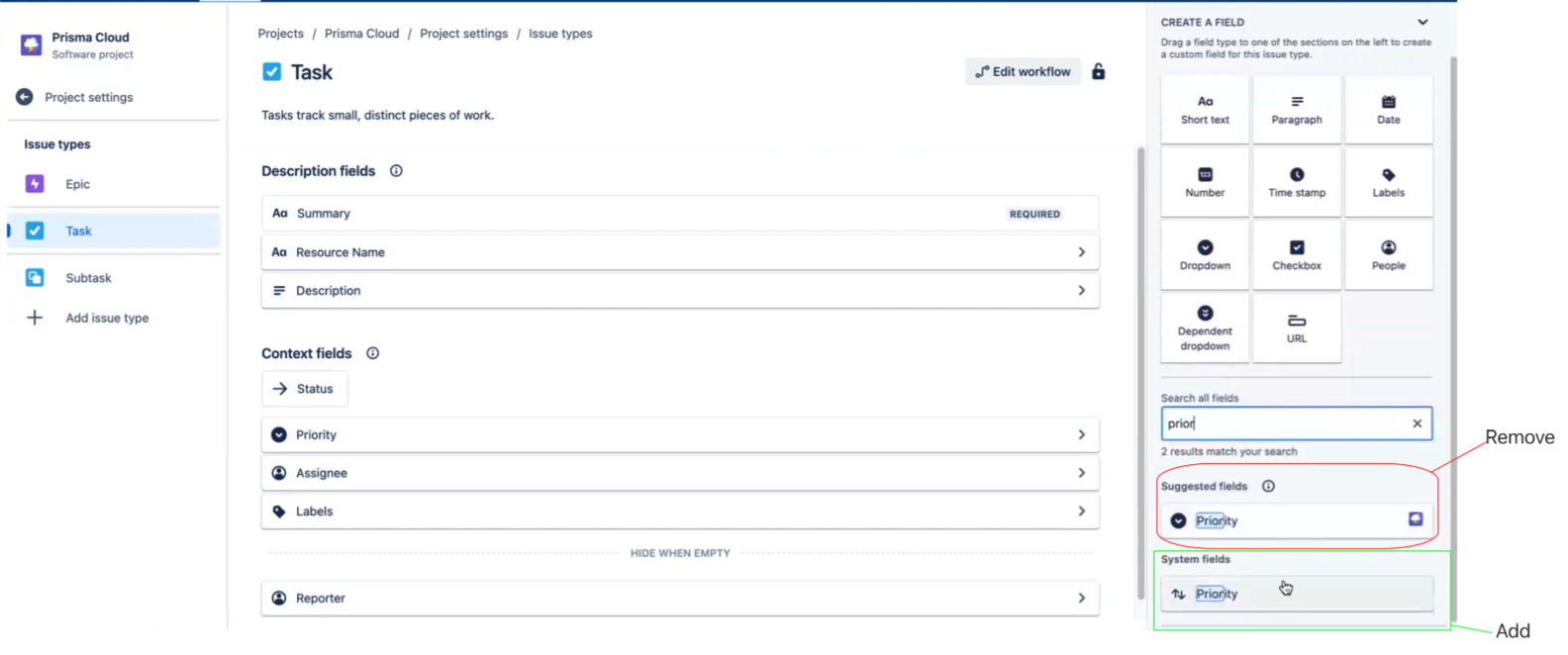The image size is (1568, 655).
Task: Click the info icon next to Description fields
Action: click(396, 171)
